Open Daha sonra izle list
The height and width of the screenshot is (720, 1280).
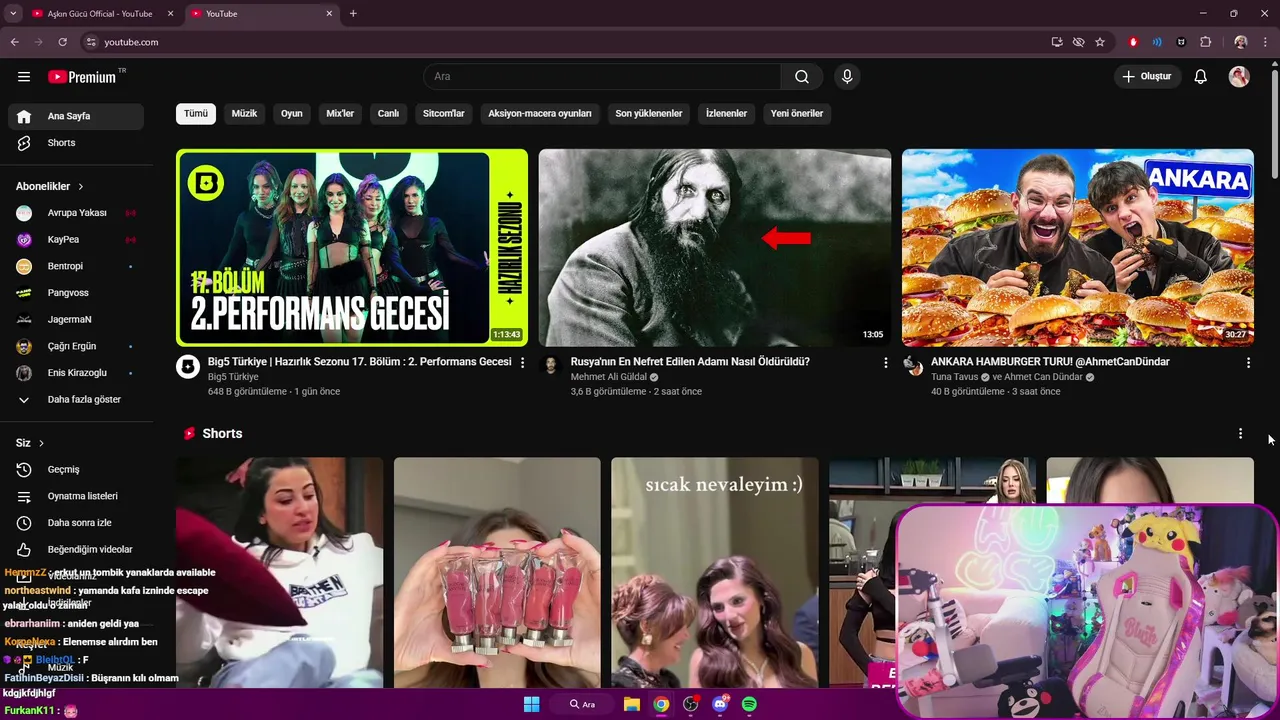point(76,523)
